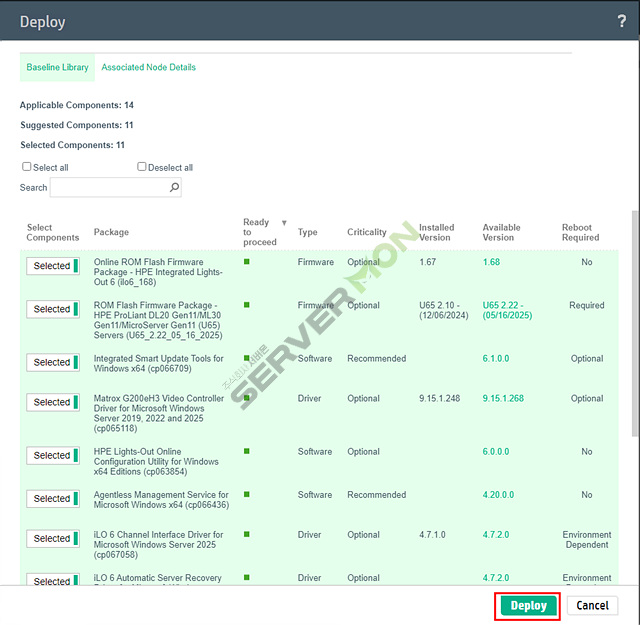Screen dimensions: 640x625
Task: Click the Cancel button
Action: coord(592,606)
